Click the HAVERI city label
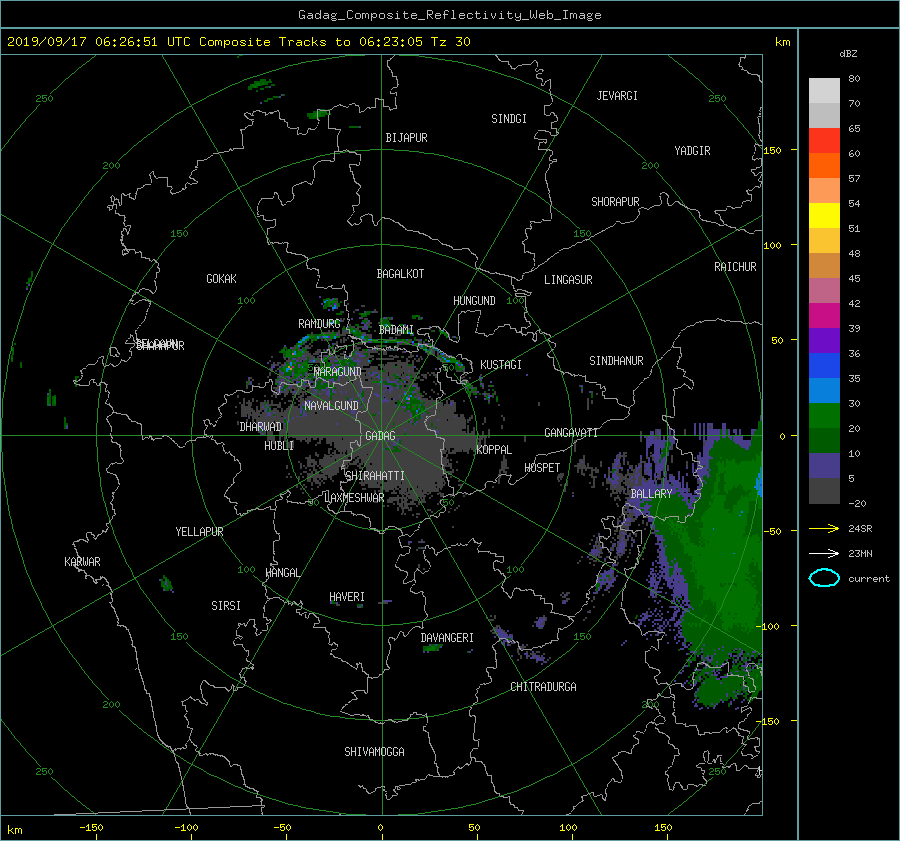The height and width of the screenshot is (841, 900). pos(347,597)
